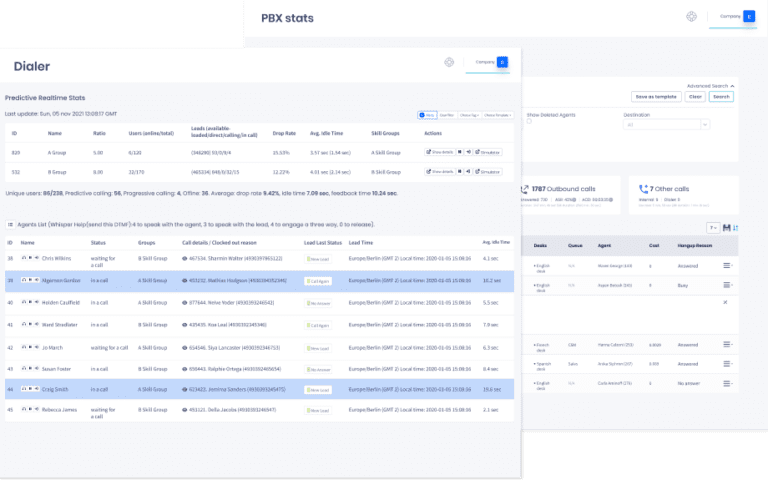Close the expanded row with the X icon
The height and width of the screenshot is (480, 768).
(726, 301)
